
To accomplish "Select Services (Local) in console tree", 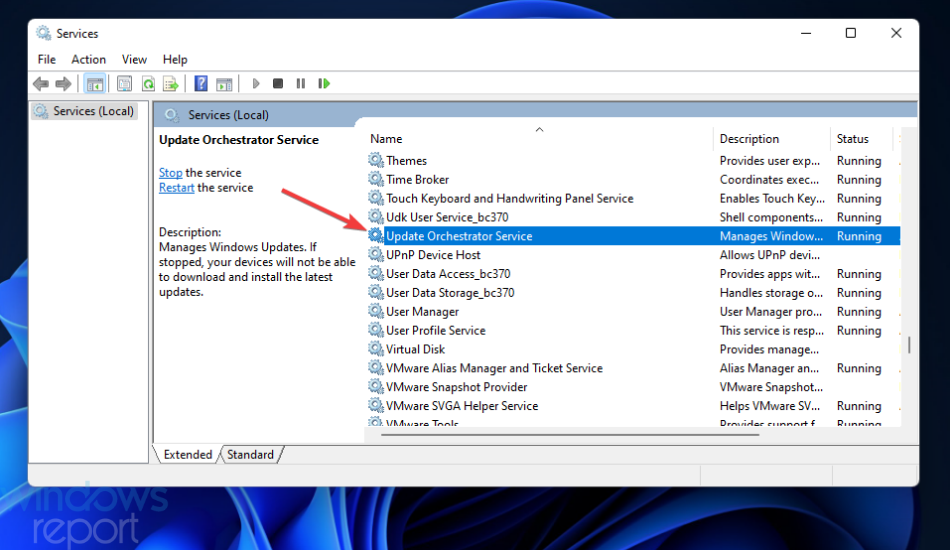I will pyautogui.click(x=85, y=111).
